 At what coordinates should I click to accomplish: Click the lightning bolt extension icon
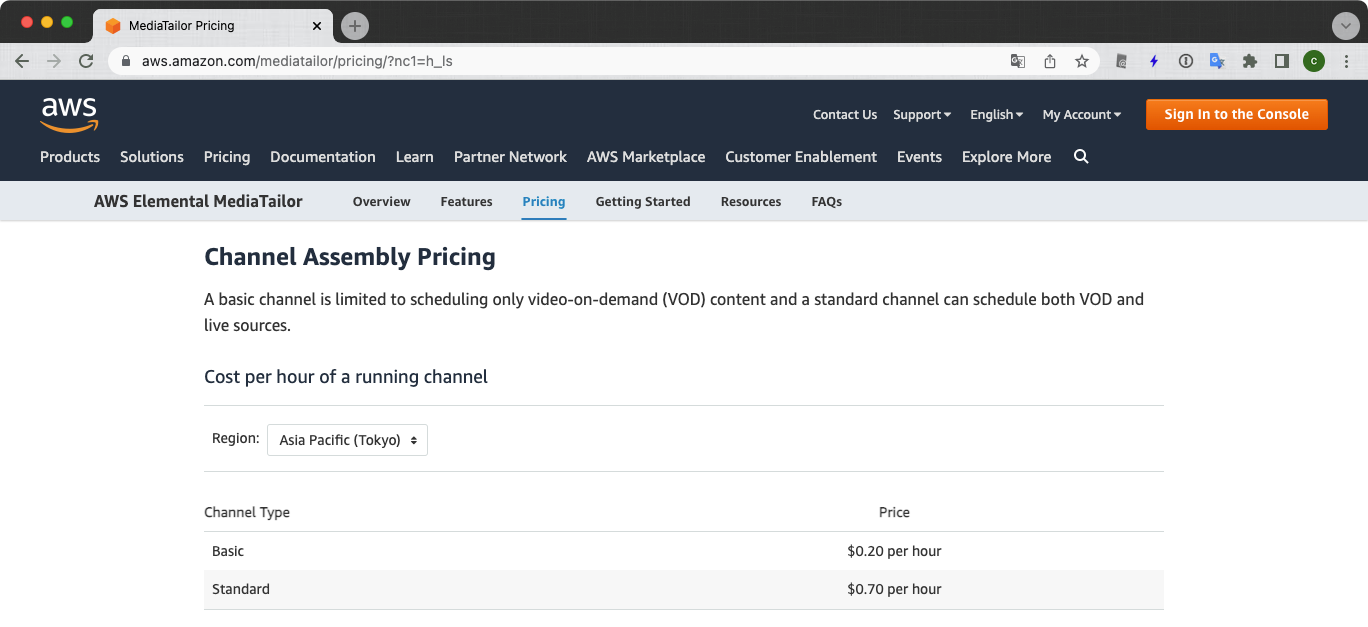[1154, 61]
